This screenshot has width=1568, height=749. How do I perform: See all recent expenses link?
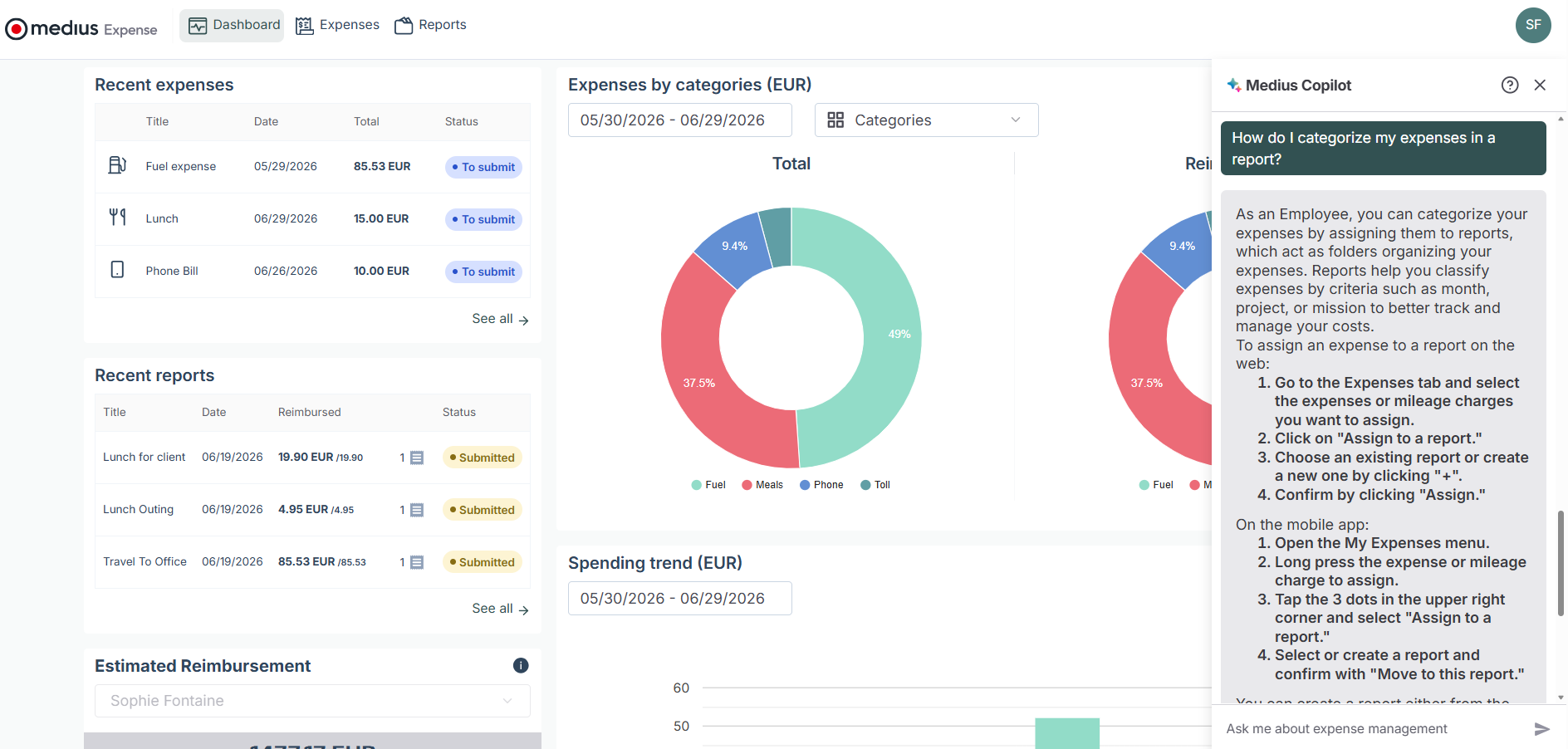500,319
